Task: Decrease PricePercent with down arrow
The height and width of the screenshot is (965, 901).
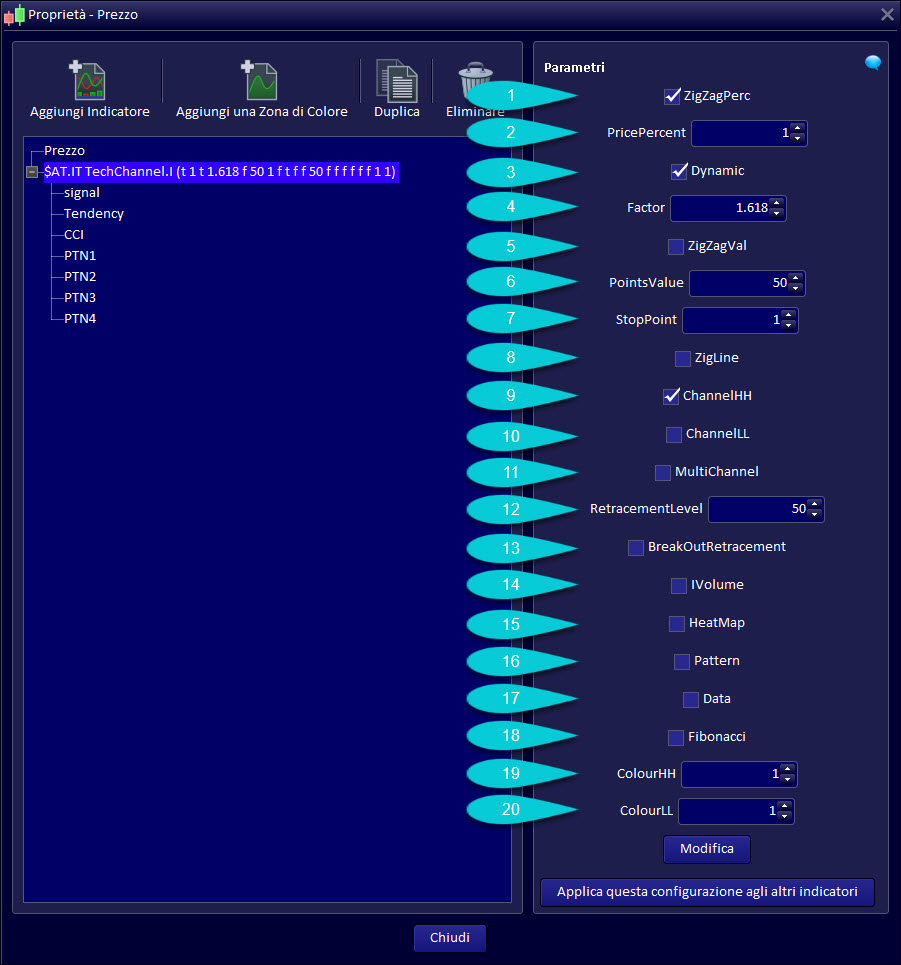Action: (798, 138)
